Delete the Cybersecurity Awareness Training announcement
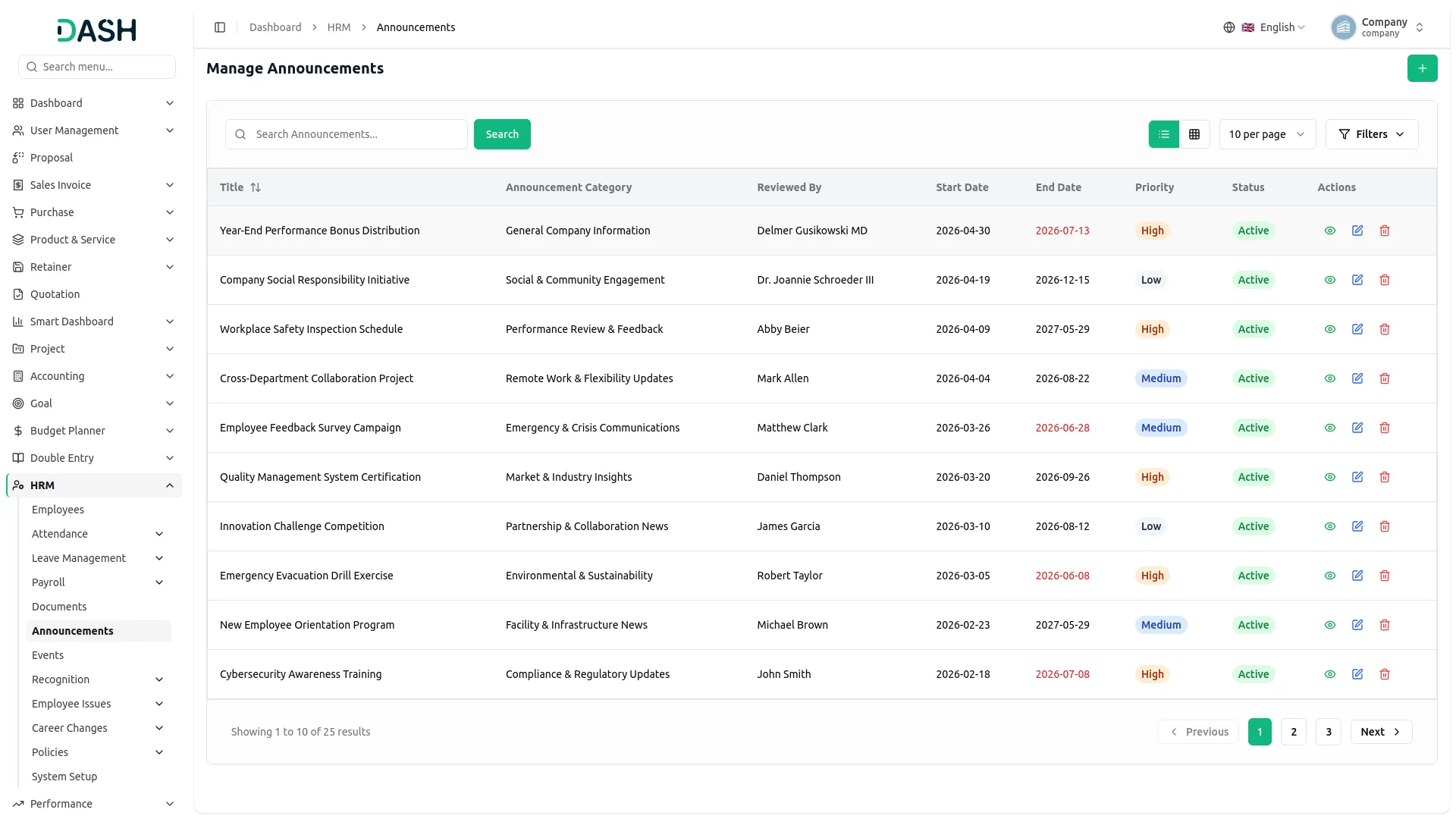Image resolution: width=1456 pixels, height=819 pixels. tap(1385, 674)
